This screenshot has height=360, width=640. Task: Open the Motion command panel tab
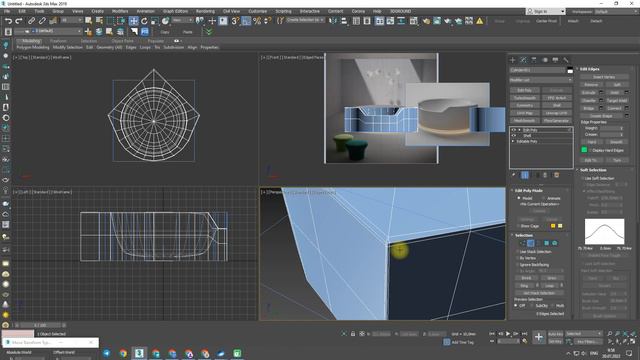point(544,60)
